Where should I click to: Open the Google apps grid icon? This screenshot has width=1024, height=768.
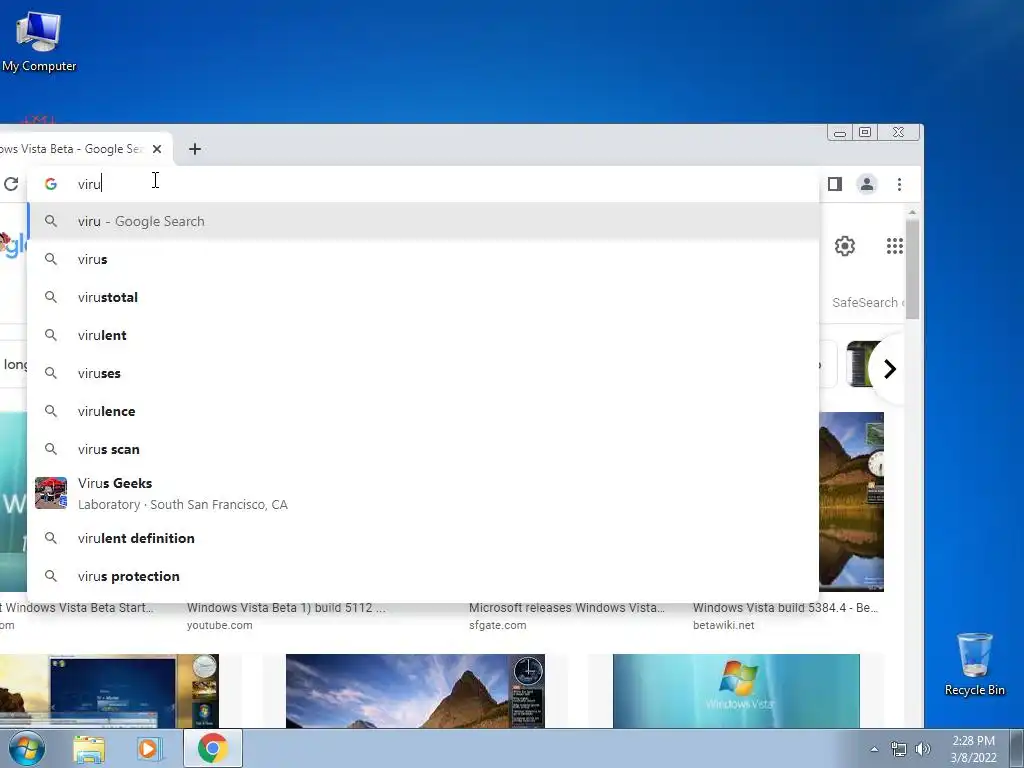click(x=895, y=246)
